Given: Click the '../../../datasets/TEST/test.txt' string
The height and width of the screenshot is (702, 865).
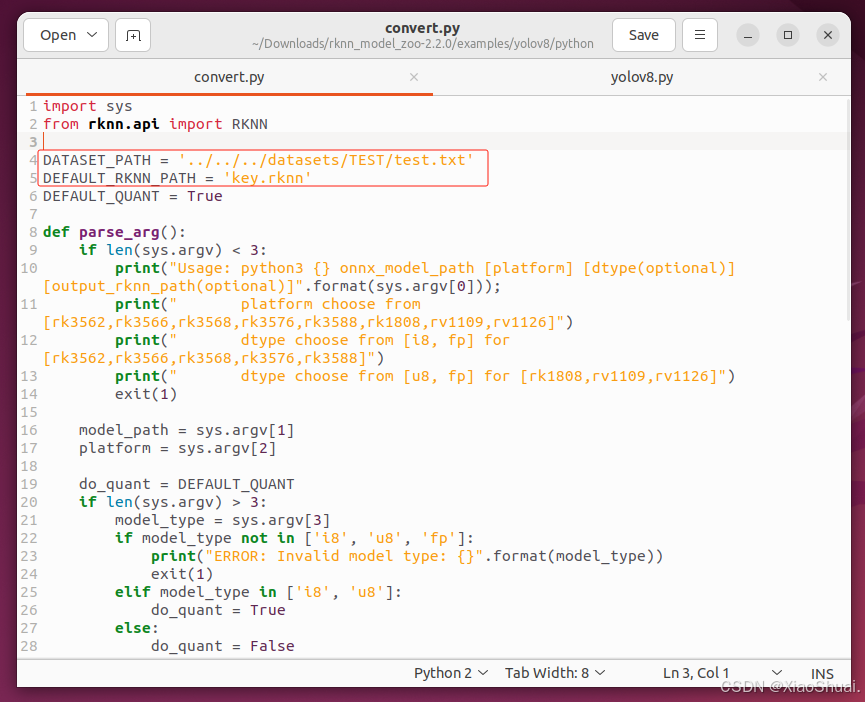Looking at the screenshot, I should click(x=326, y=160).
